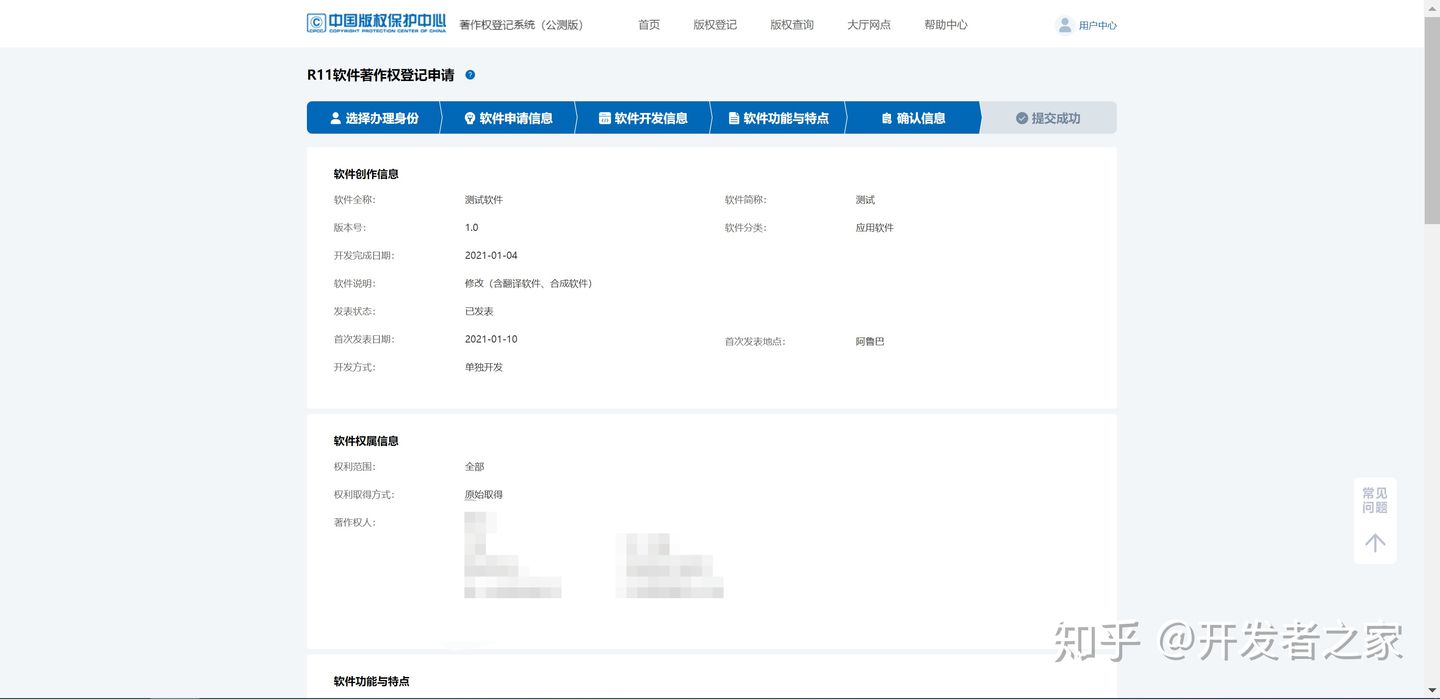Click the checkmark icon in 提交成功 step
Viewport: 1440px width, 699px height.
(x=1022, y=118)
